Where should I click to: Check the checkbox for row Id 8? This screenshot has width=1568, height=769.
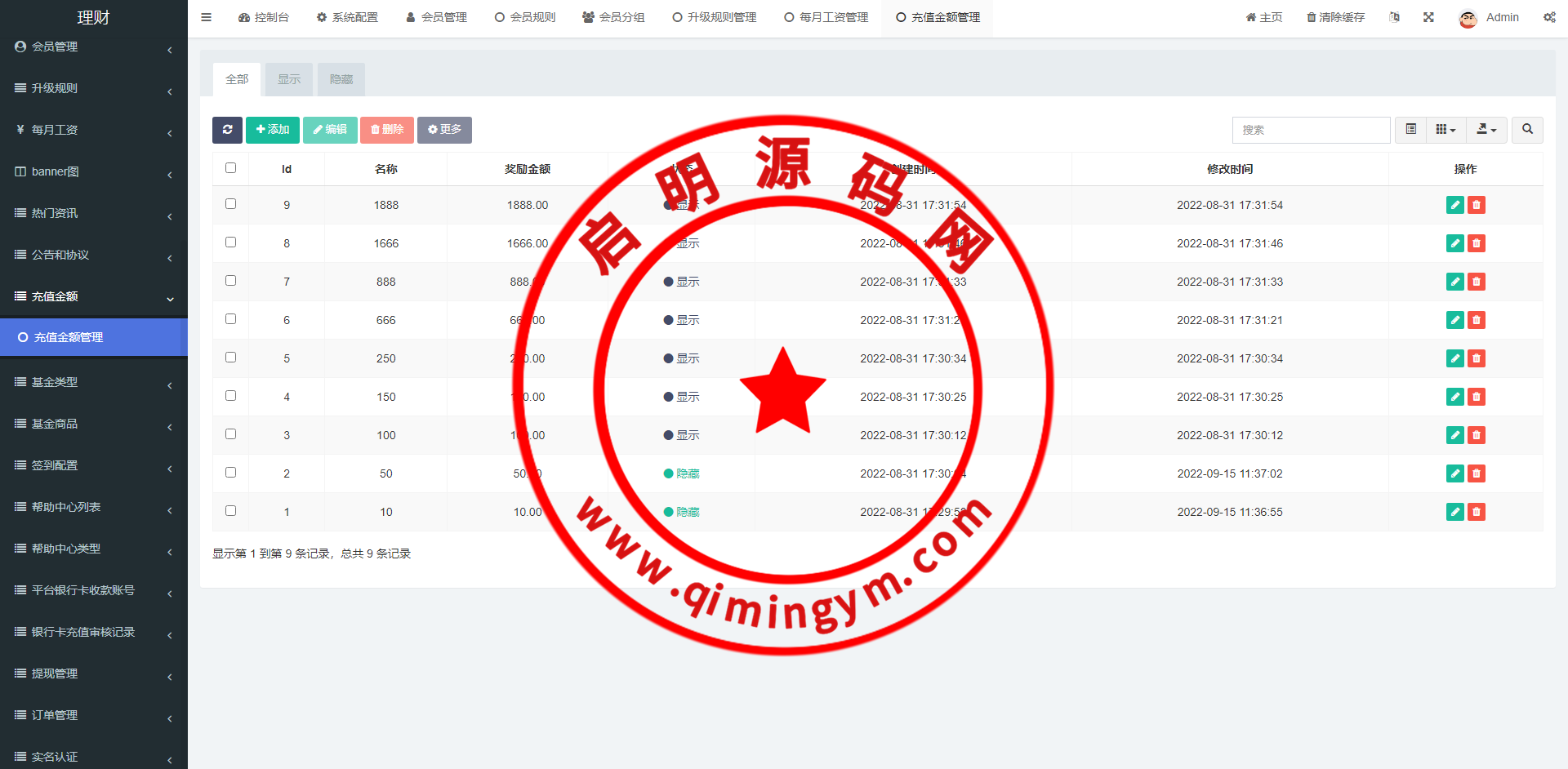pos(231,242)
